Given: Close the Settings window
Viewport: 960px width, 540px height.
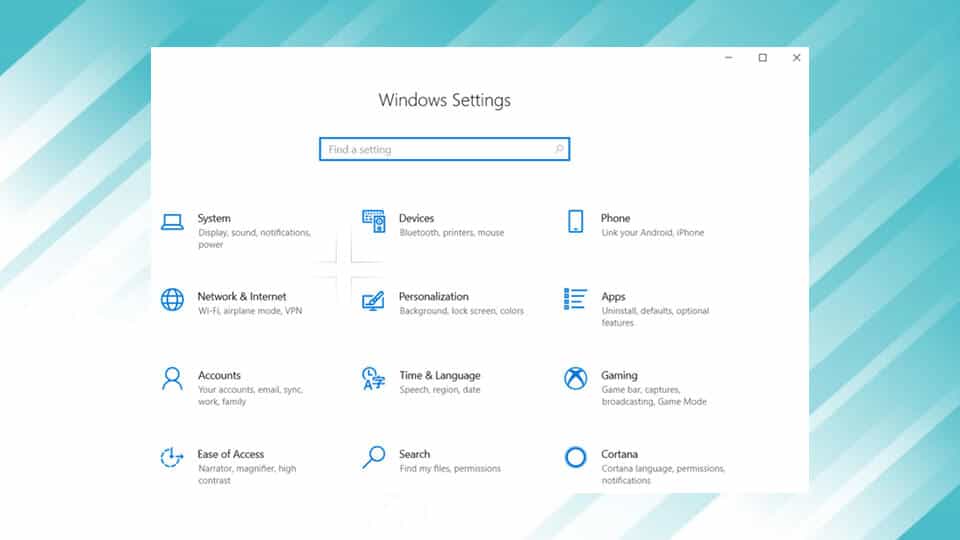Looking at the screenshot, I should pos(797,58).
